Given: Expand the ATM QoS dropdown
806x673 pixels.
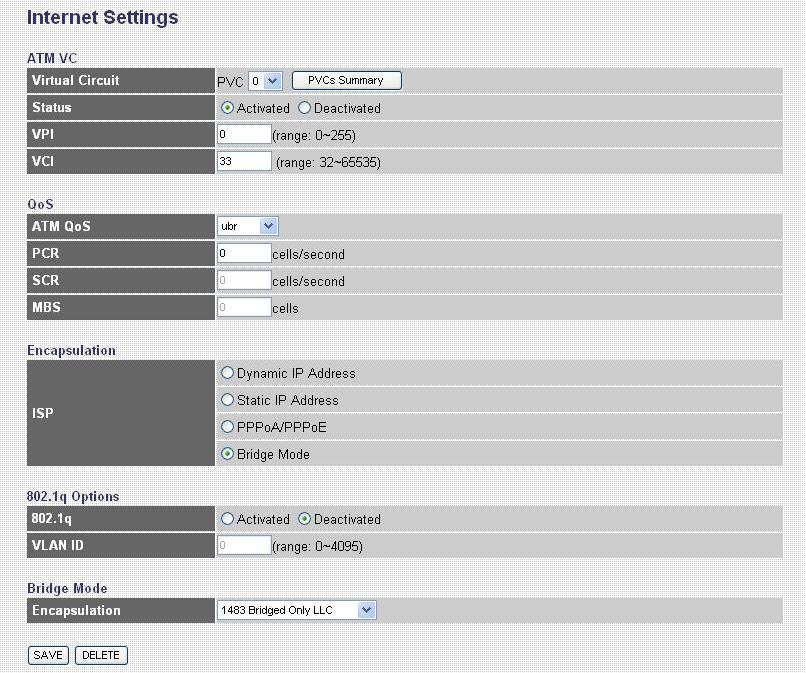Looking at the screenshot, I should point(247,226).
